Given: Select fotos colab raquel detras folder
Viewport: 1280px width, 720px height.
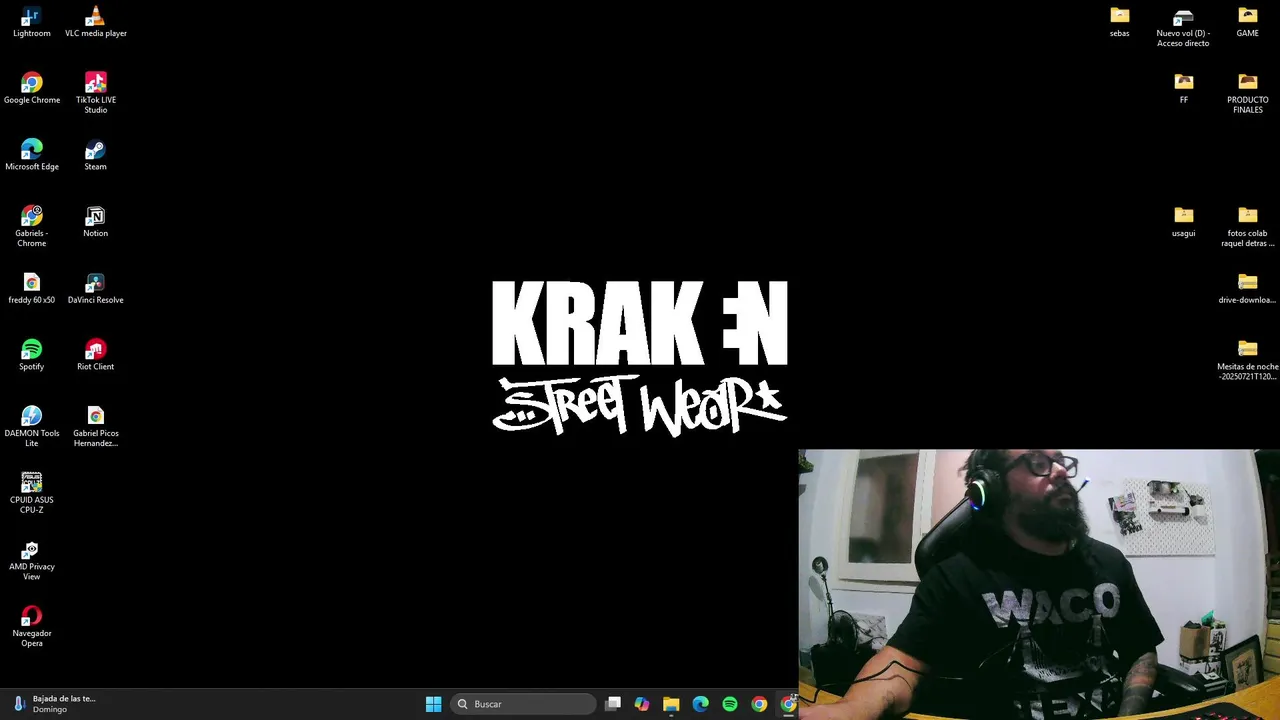Looking at the screenshot, I should point(1247,227).
